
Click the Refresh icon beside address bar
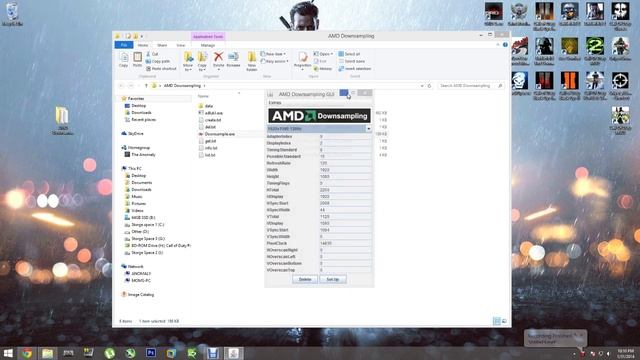tap(429, 86)
